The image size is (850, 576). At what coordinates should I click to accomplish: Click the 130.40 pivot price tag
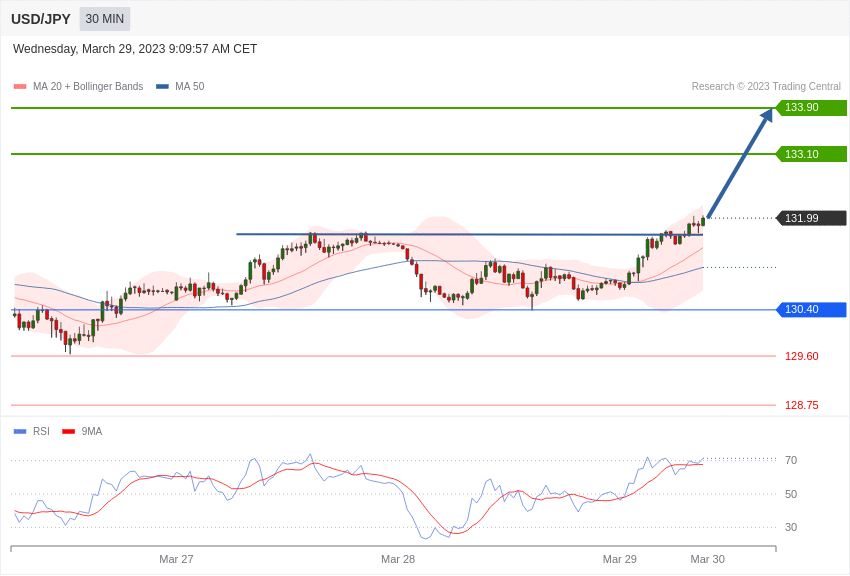[812, 309]
